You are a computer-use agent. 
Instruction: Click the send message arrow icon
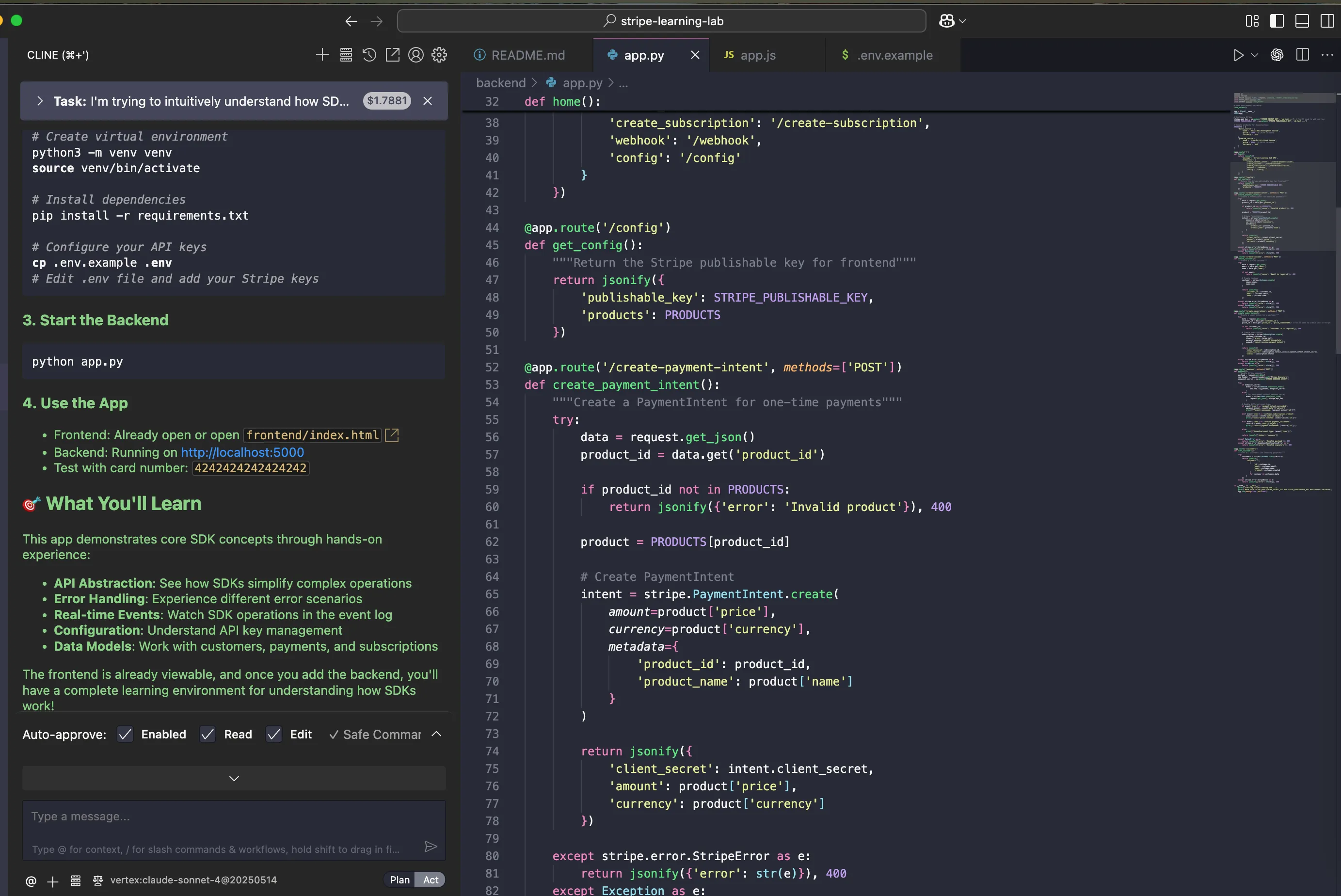(431, 846)
